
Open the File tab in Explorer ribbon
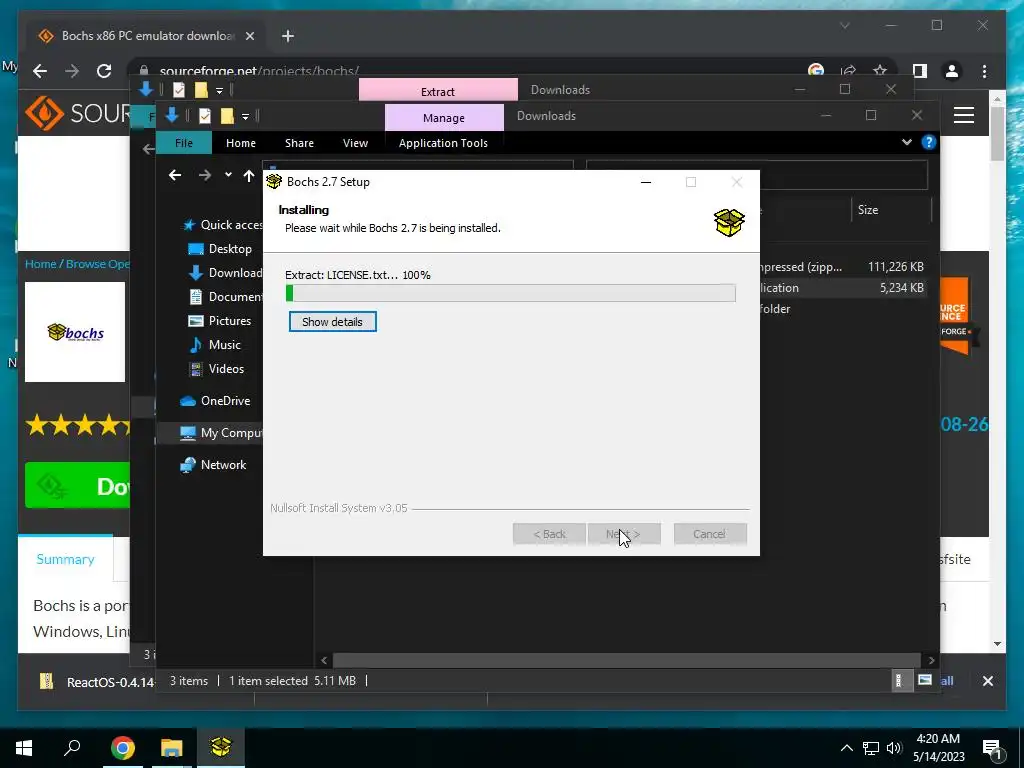(184, 143)
